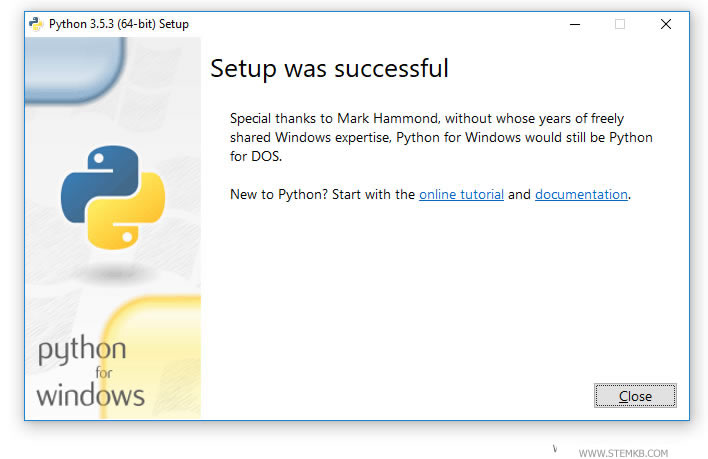Click the WWW.STEMKB.COM watermark
The width and height of the screenshot is (708, 459).
(623, 452)
